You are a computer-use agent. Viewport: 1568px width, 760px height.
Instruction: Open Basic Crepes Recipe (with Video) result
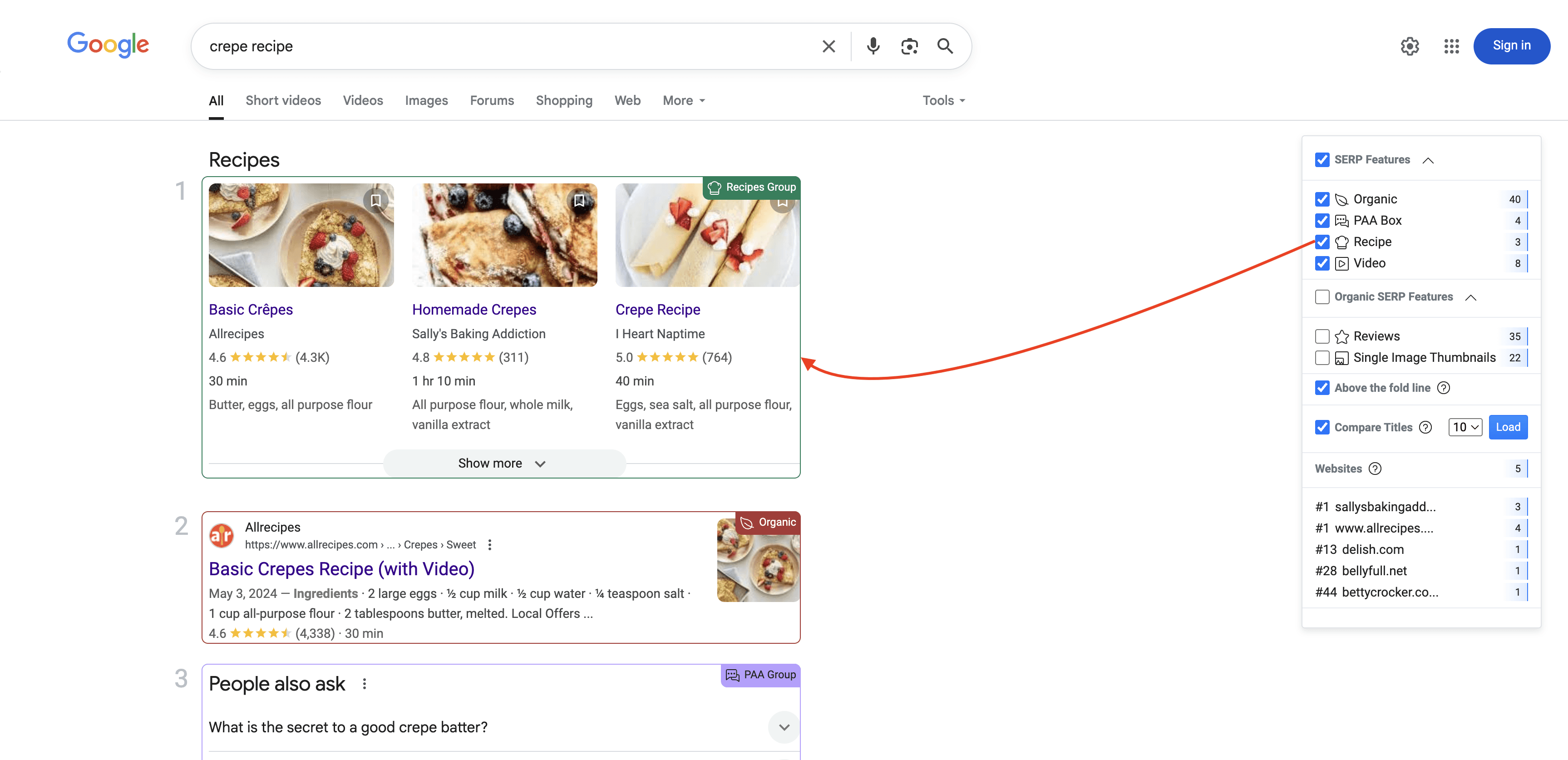pos(341,569)
